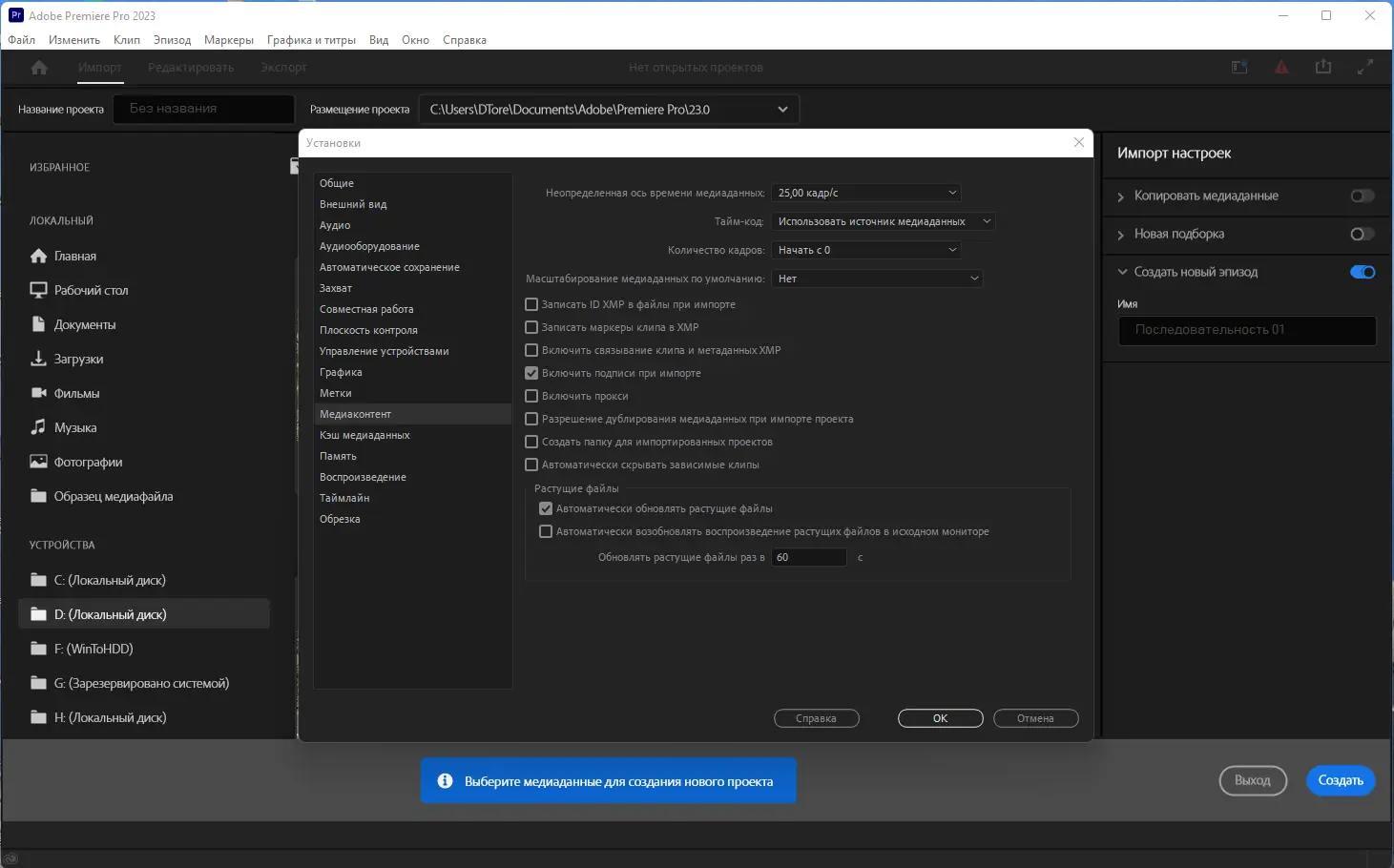
Task: Click the info icon in the blue banner
Action: [445, 781]
